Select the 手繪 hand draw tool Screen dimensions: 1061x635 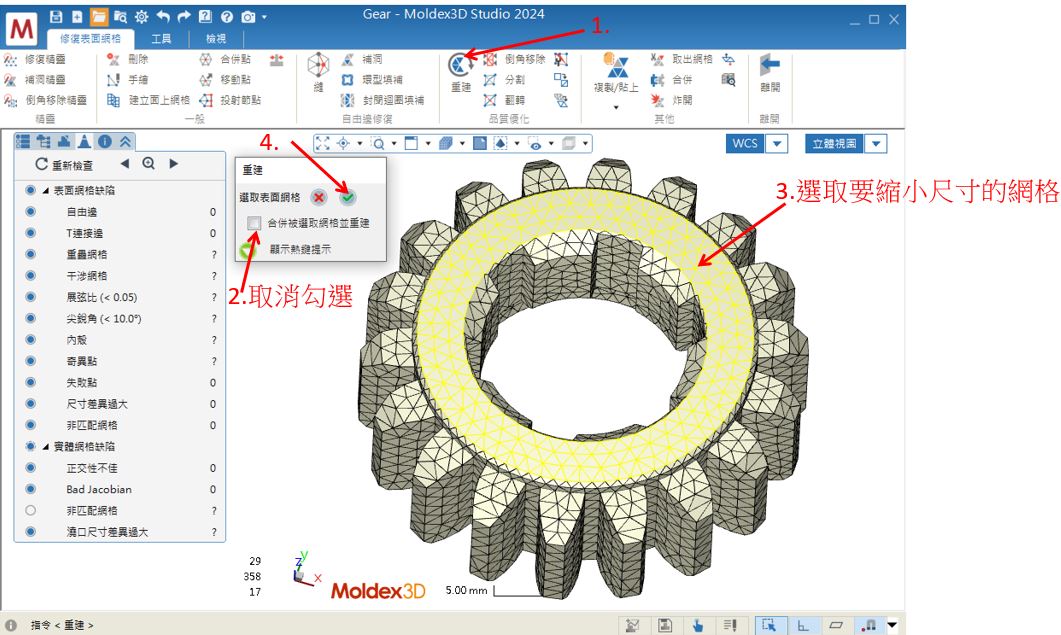point(128,80)
